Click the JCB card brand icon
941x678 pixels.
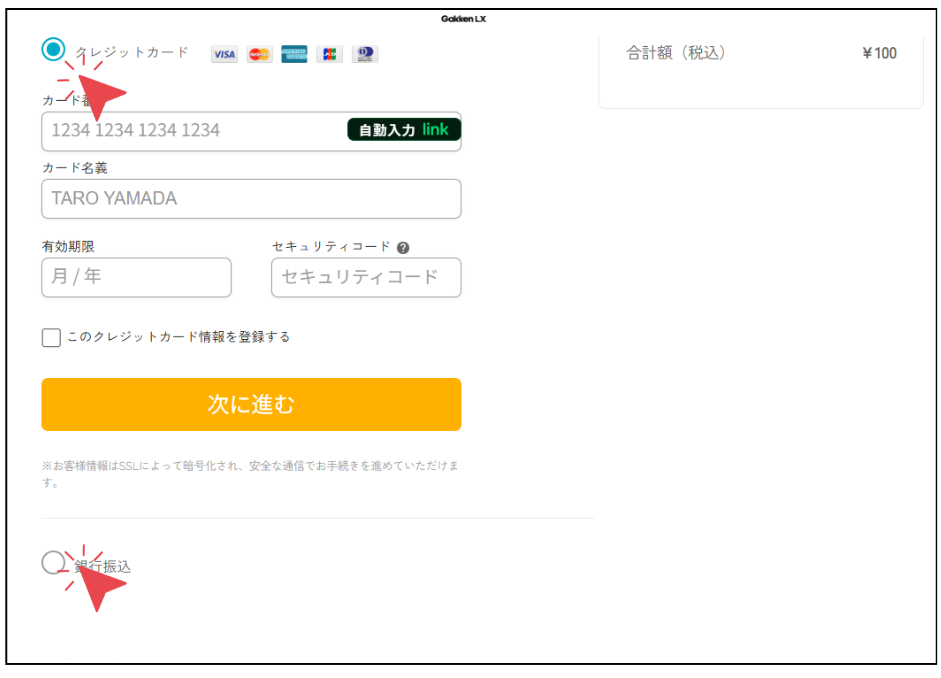coord(330,53)
